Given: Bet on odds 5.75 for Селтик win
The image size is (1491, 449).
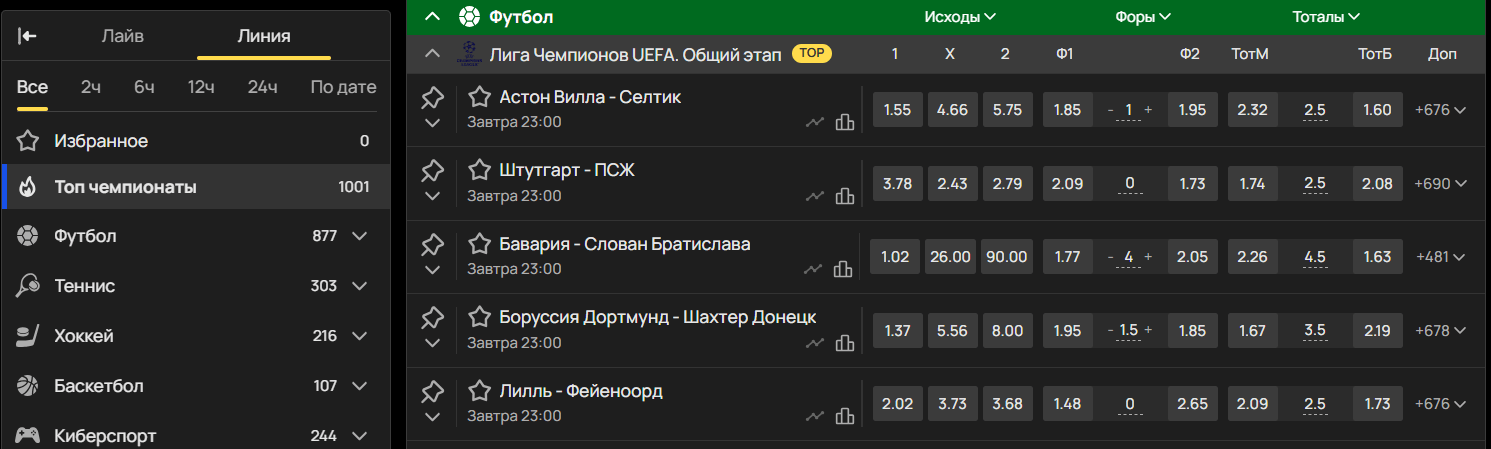Looking at the screenshot, I should click(1008, 110).
